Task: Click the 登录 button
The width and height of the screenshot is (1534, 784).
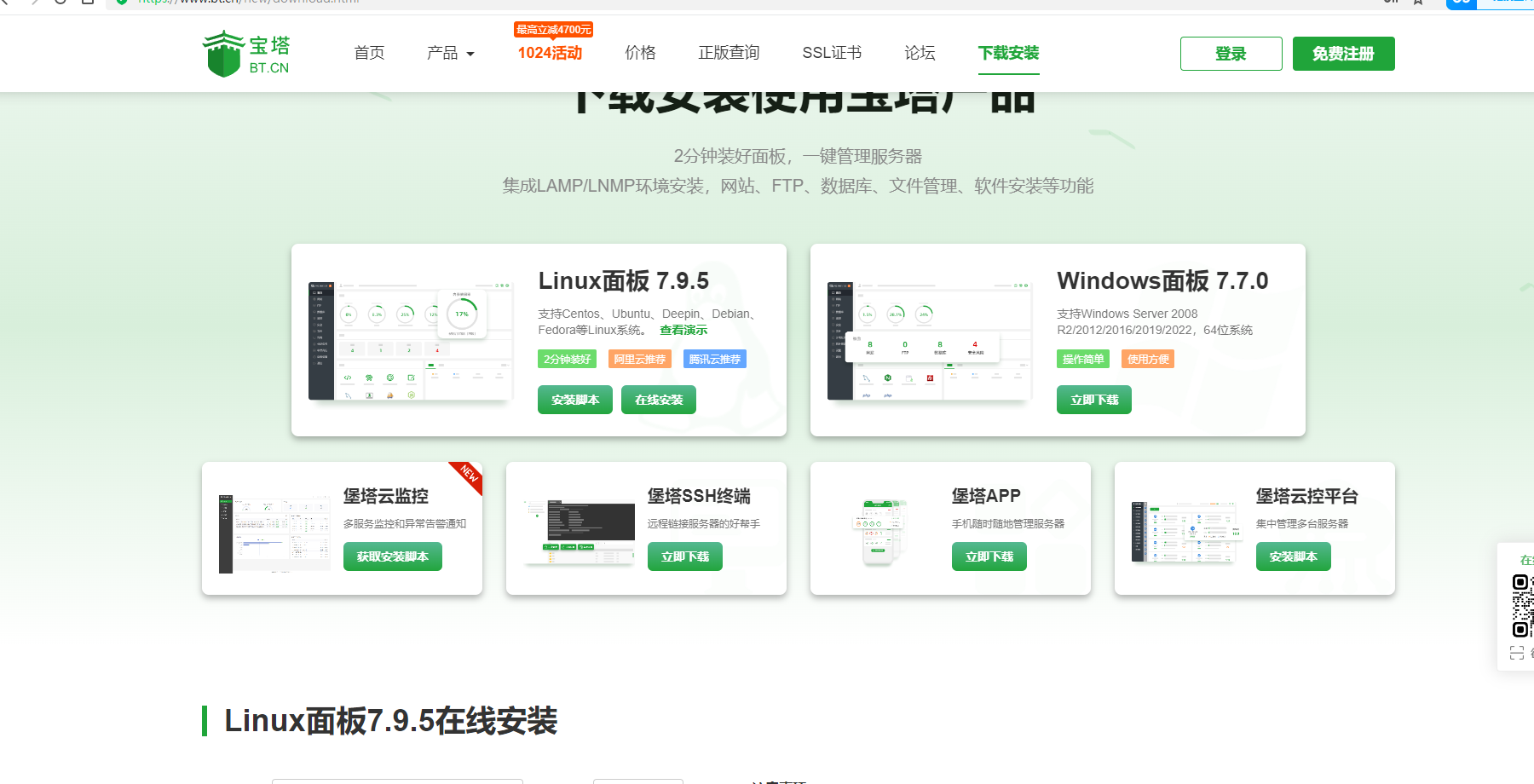Action: coord(1231,53)
